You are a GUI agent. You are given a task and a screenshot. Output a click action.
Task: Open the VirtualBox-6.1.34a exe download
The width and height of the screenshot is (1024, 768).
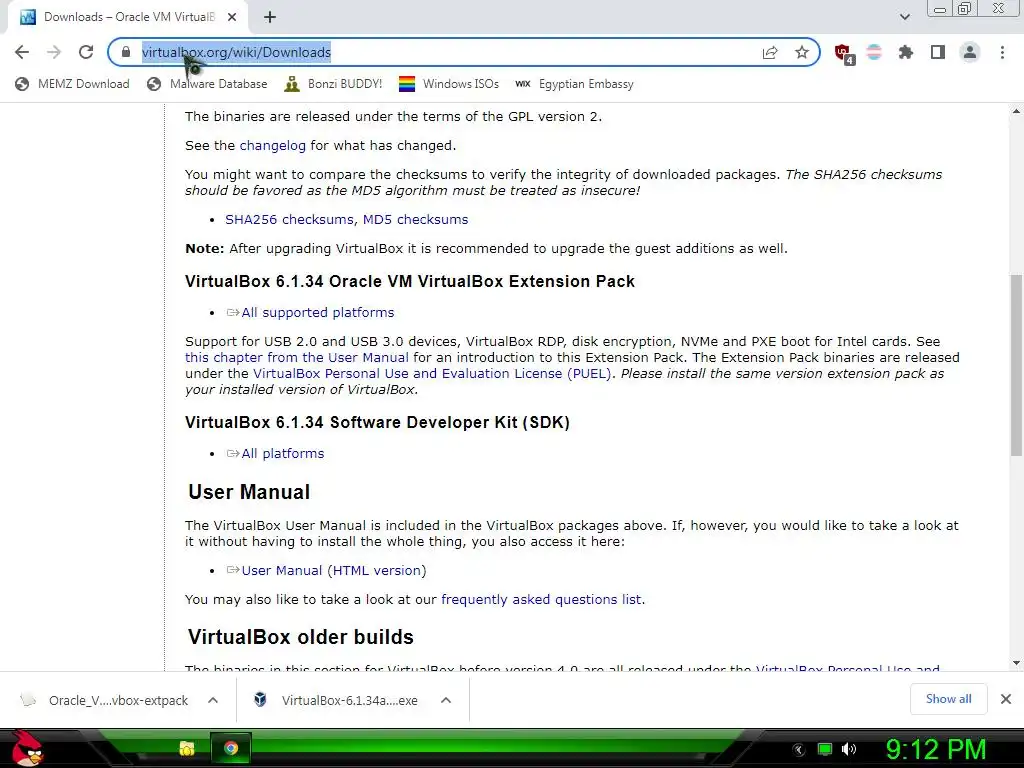coord(338,701)
